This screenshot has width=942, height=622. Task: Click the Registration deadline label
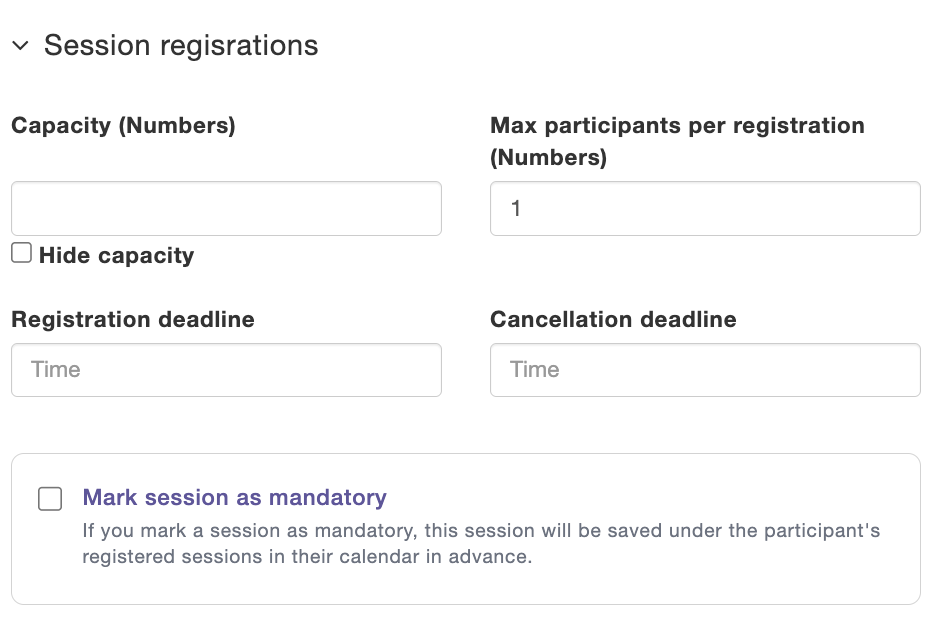tap(133, 319)
